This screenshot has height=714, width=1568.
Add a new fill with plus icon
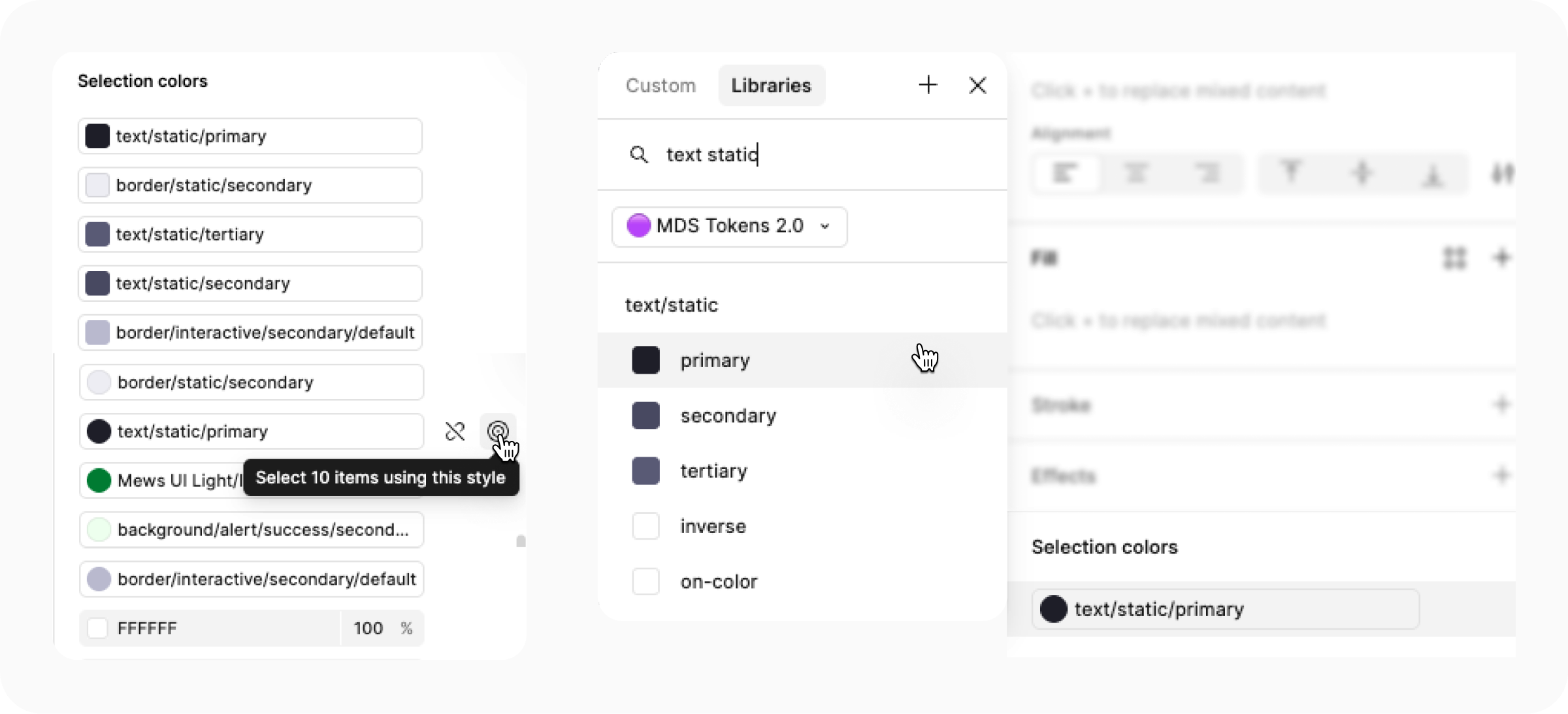[x=1501, y=258]
